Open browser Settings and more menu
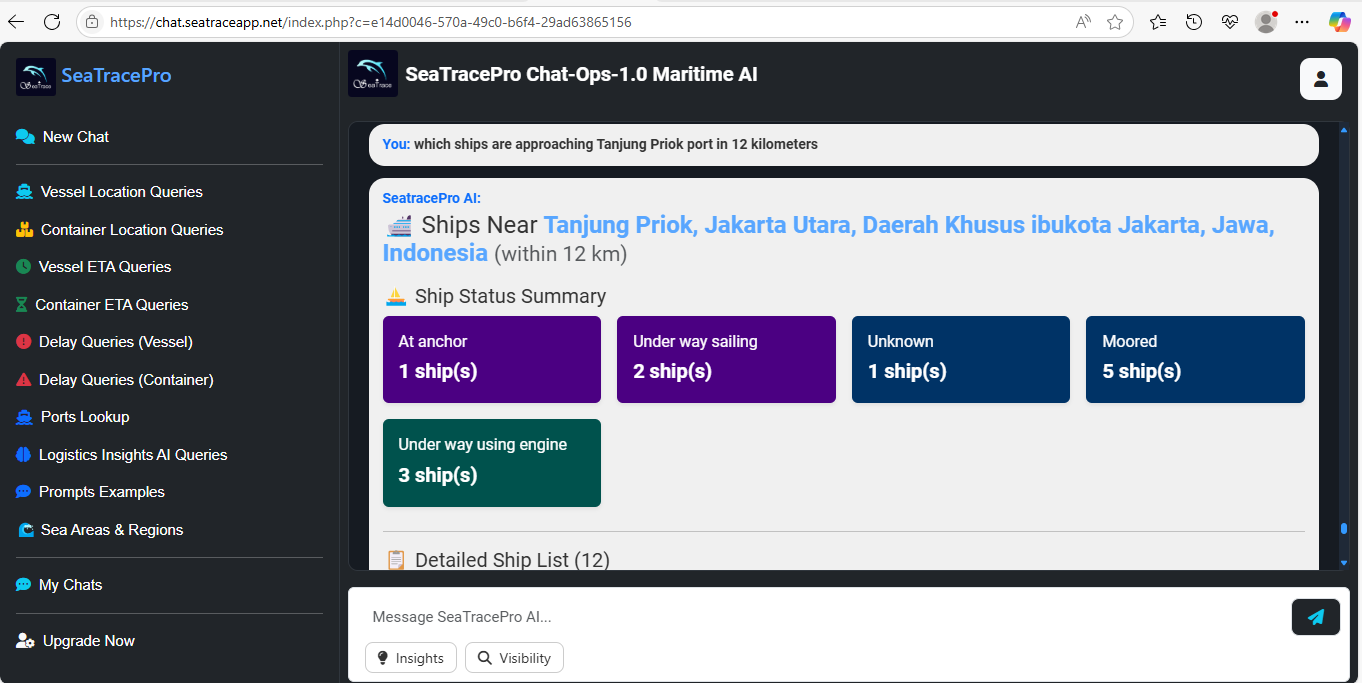Screen dimensions: 1362x683 1302,22
